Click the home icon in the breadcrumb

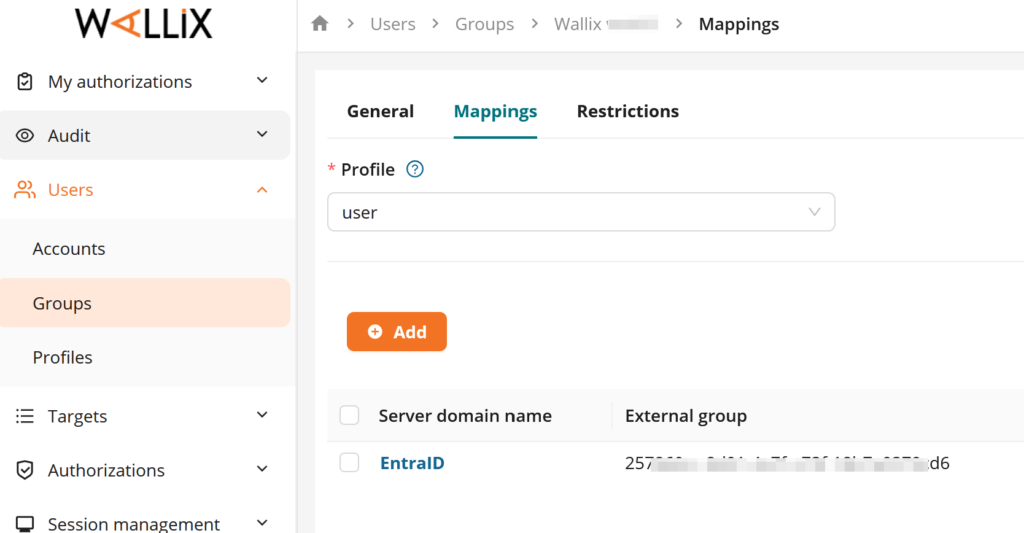click(320, 24)
